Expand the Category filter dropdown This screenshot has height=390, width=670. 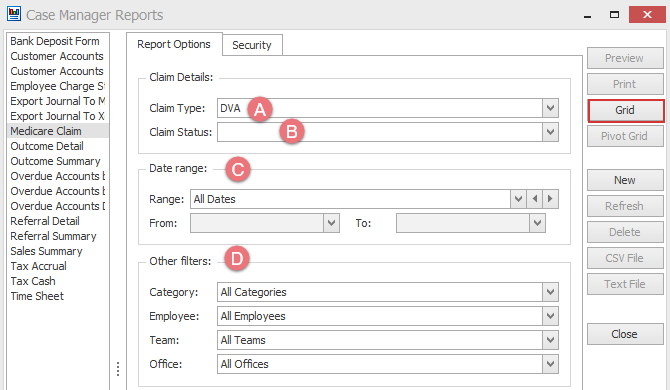(550, 292)
